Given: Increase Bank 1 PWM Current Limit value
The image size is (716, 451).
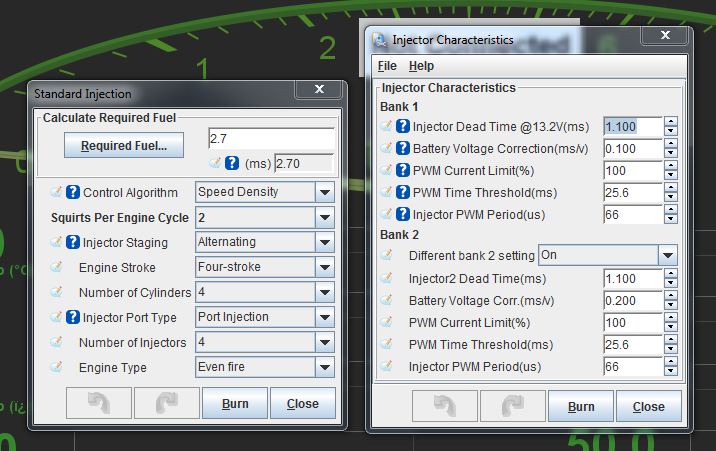Looking at the screenshot, I should (x=670, y=165).
